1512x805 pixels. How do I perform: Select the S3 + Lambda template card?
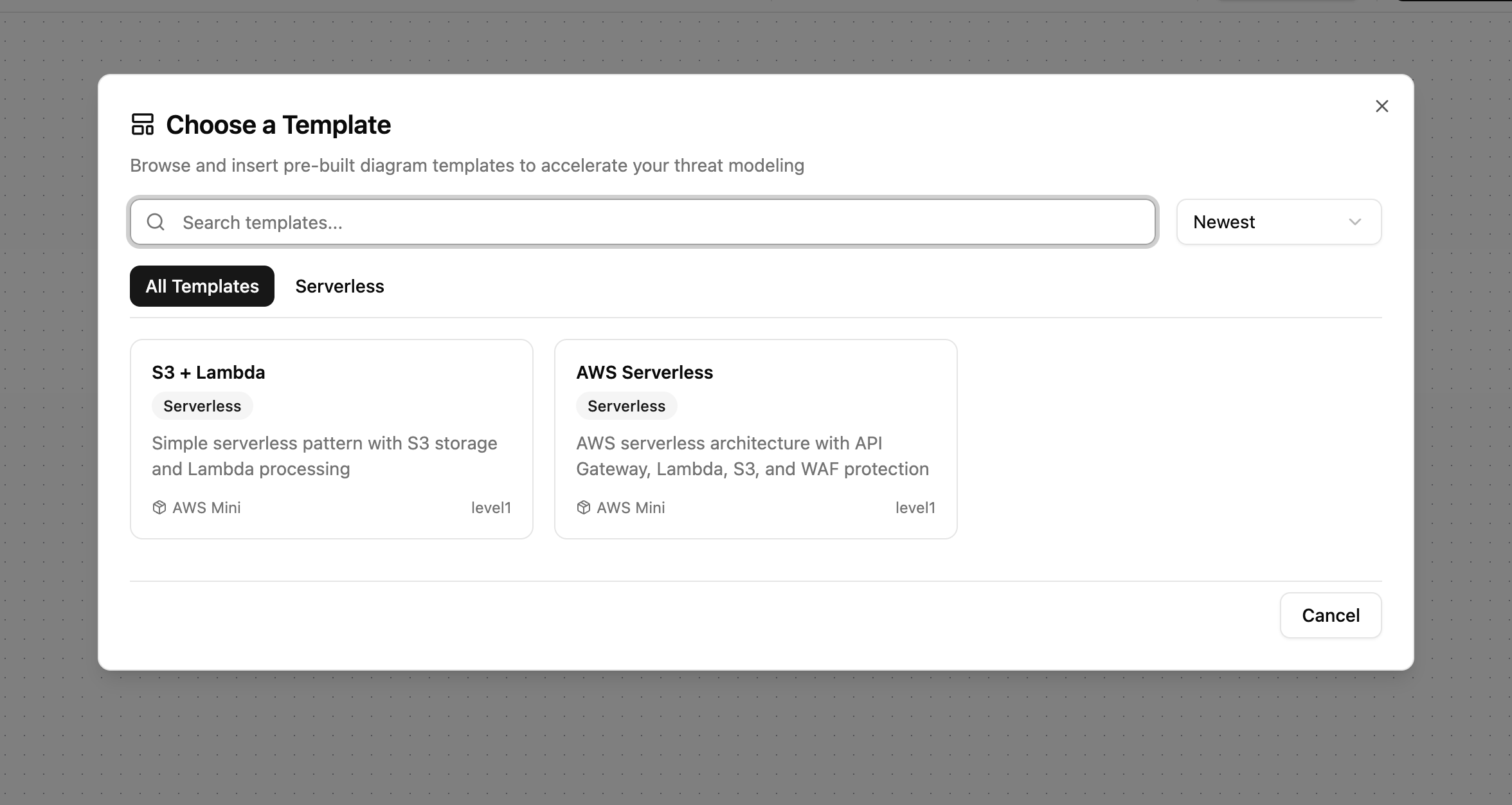coord(331,437)
